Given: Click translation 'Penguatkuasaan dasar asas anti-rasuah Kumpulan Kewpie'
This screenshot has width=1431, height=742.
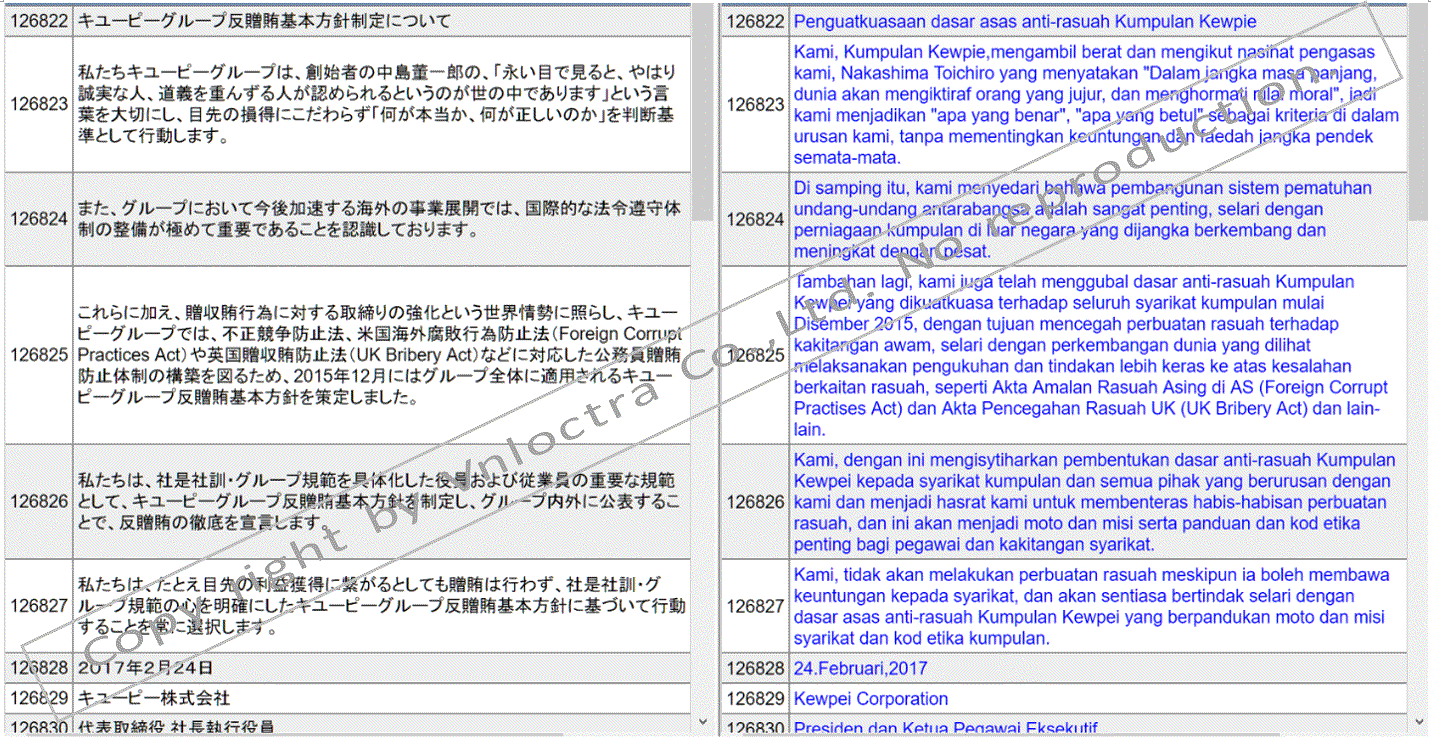Looking at the screenshot, I should point(1025,21).
